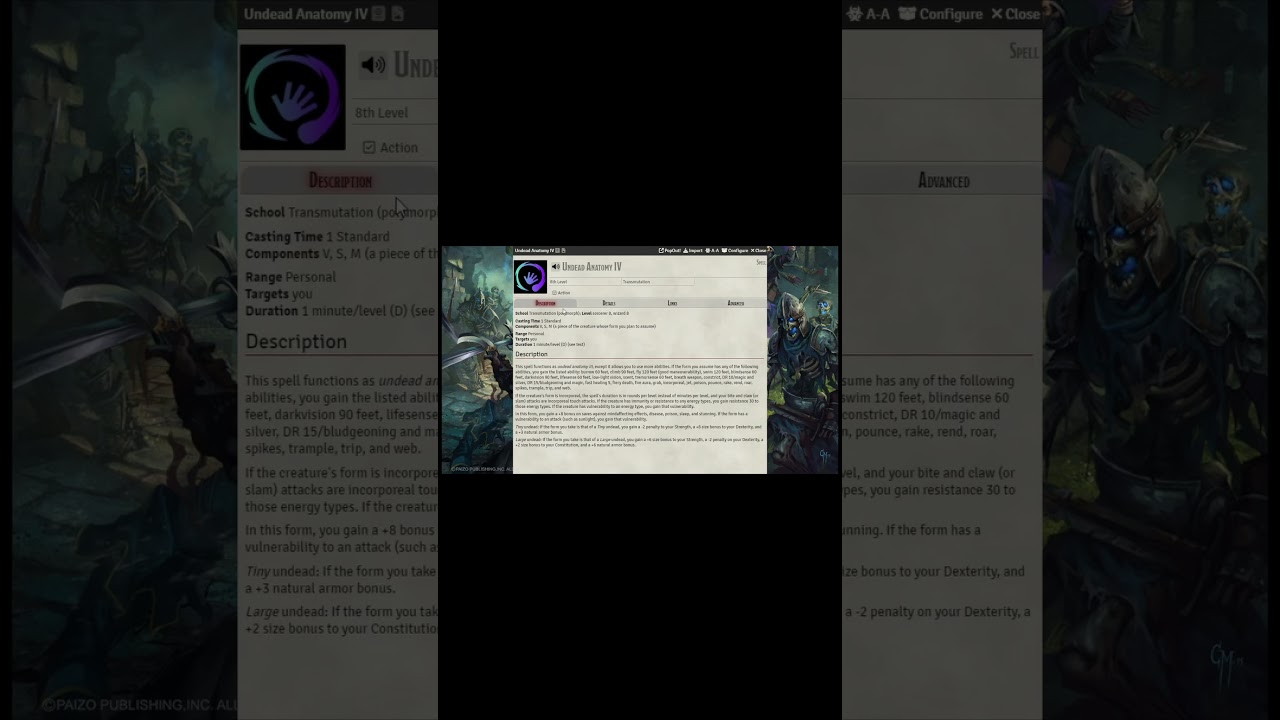Click the 'Casting Time 1 Standard' line in the center window
1280x720 pixels.
point(538,321)
